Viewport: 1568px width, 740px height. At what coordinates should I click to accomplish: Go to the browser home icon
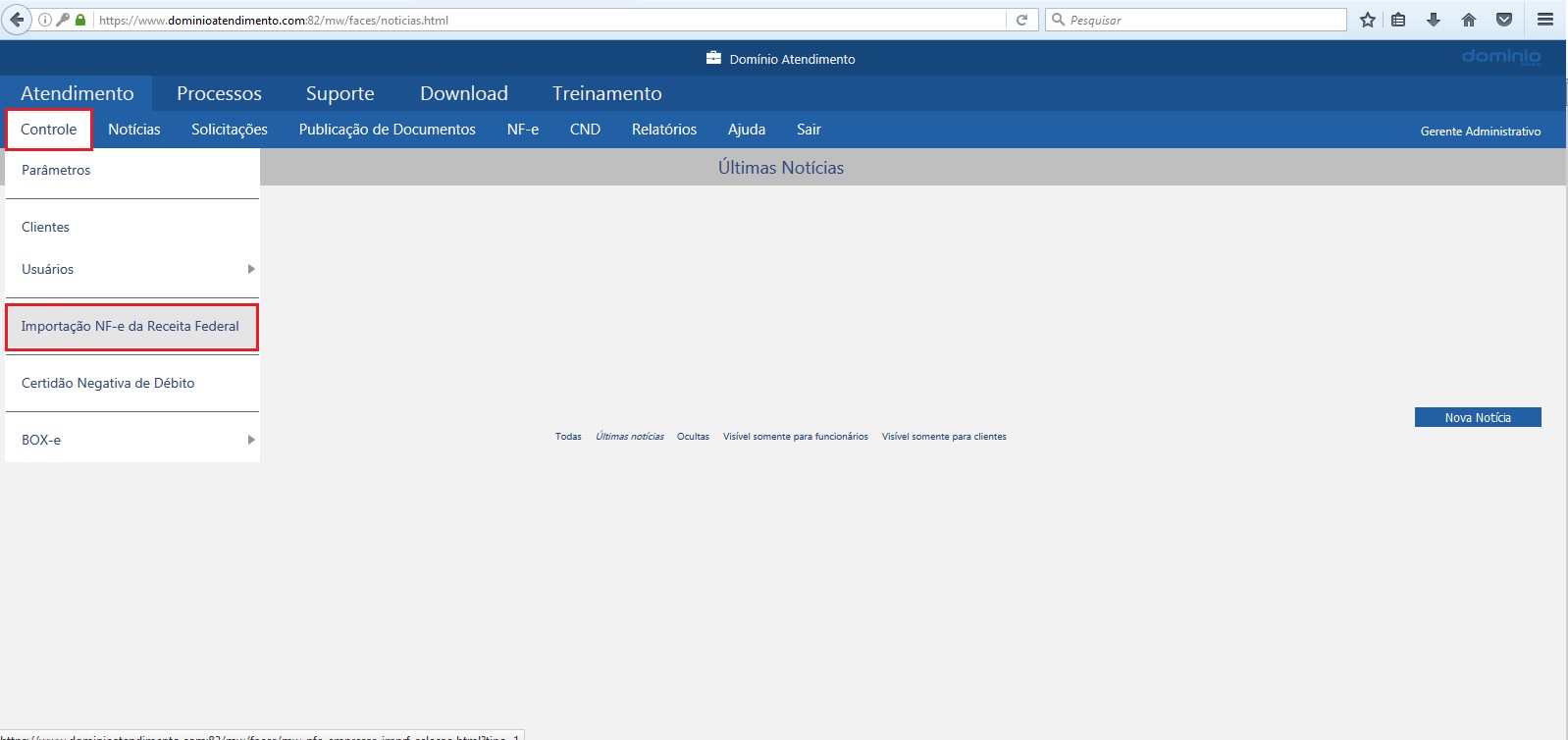pos(1469,20)
